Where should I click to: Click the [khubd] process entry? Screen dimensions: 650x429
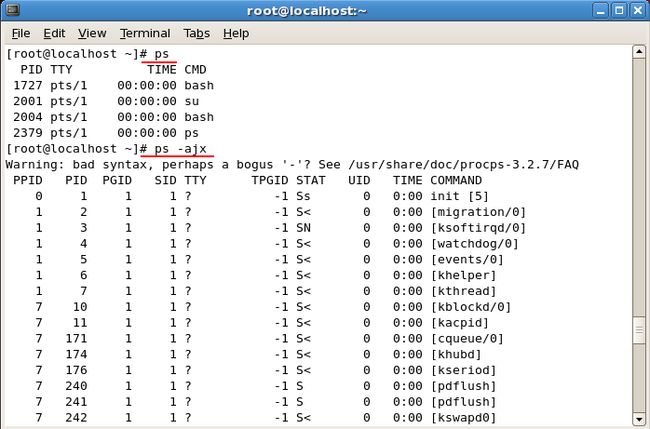(456, 354)
